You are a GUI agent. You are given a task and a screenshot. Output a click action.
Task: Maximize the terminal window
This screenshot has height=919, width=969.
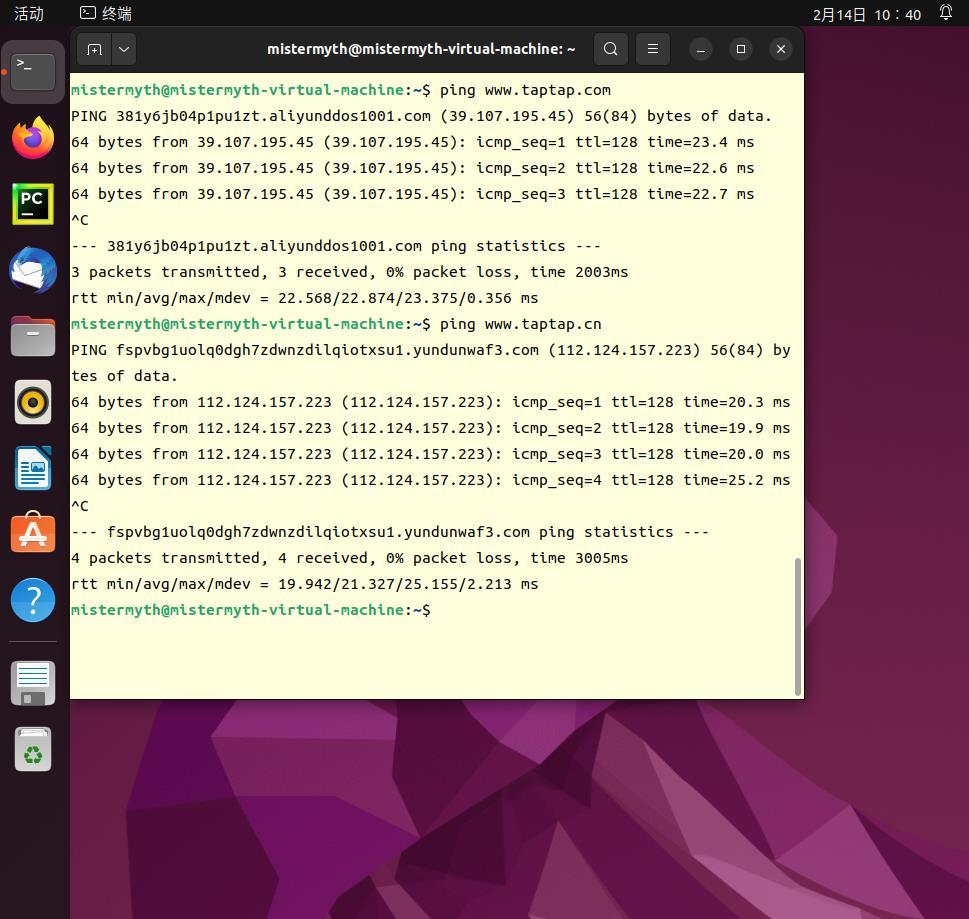(741, 49)
